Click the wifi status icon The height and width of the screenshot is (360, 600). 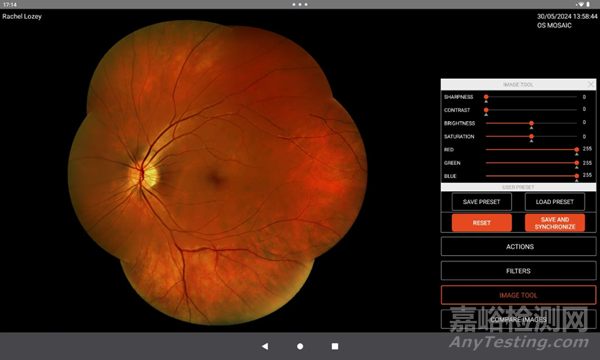coord(581,5)
